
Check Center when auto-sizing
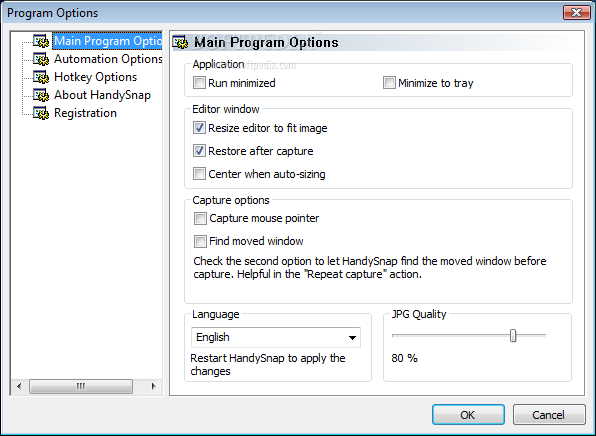click(199, 174)
